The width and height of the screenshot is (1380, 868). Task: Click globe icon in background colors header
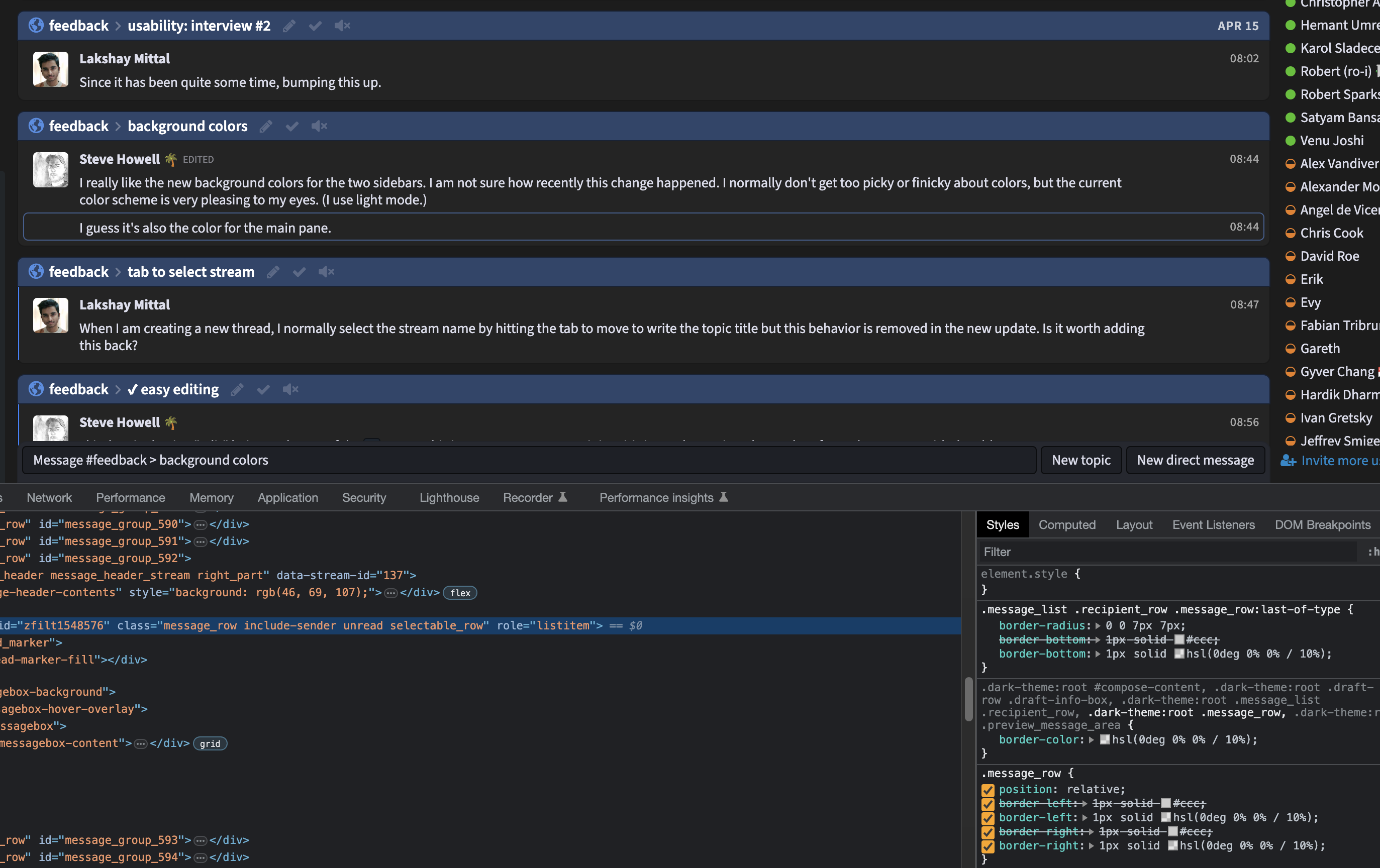click(x=36, y=126)
